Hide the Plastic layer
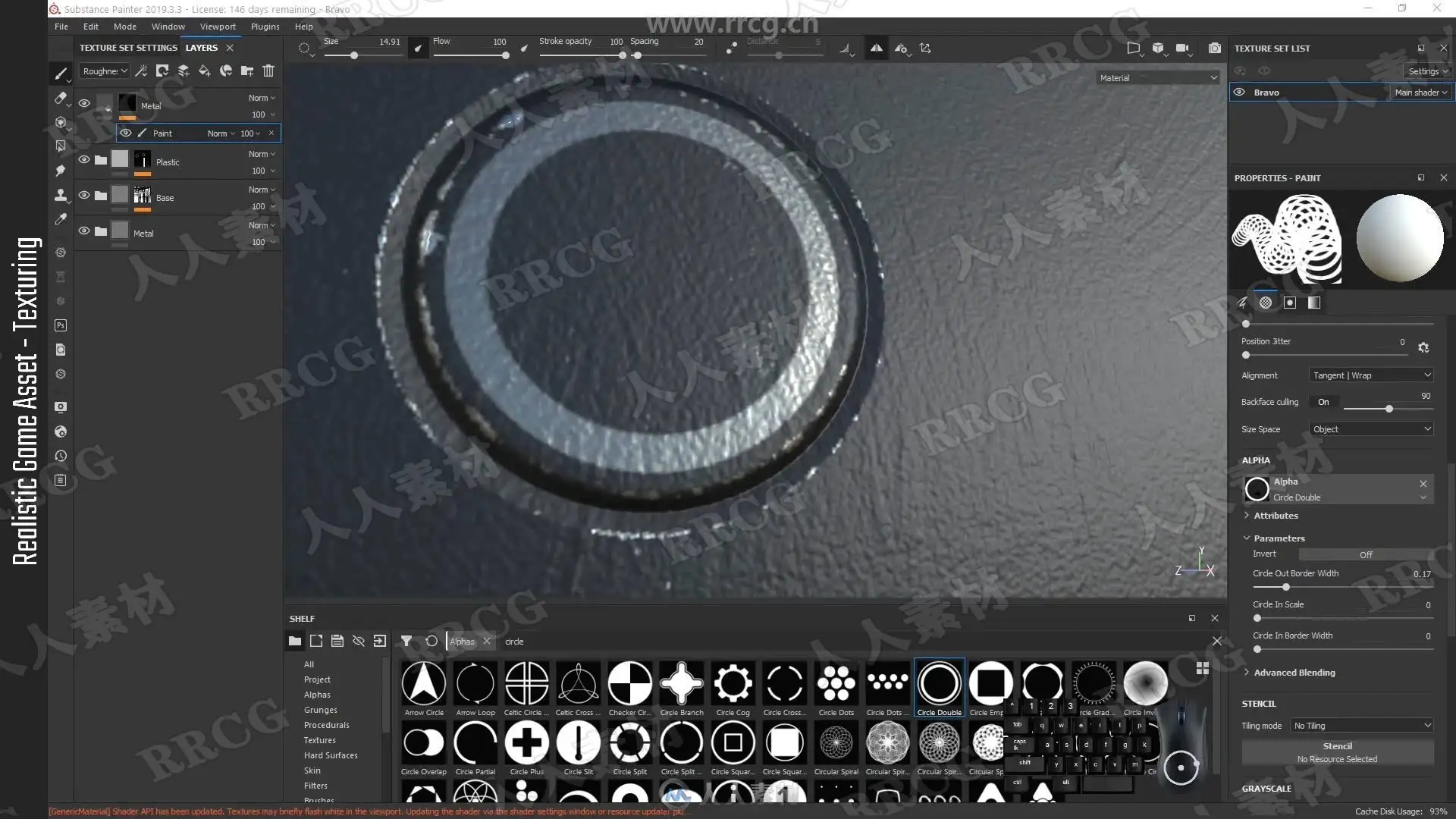This screenshot has width=1456, height=819. pos(84,159)
